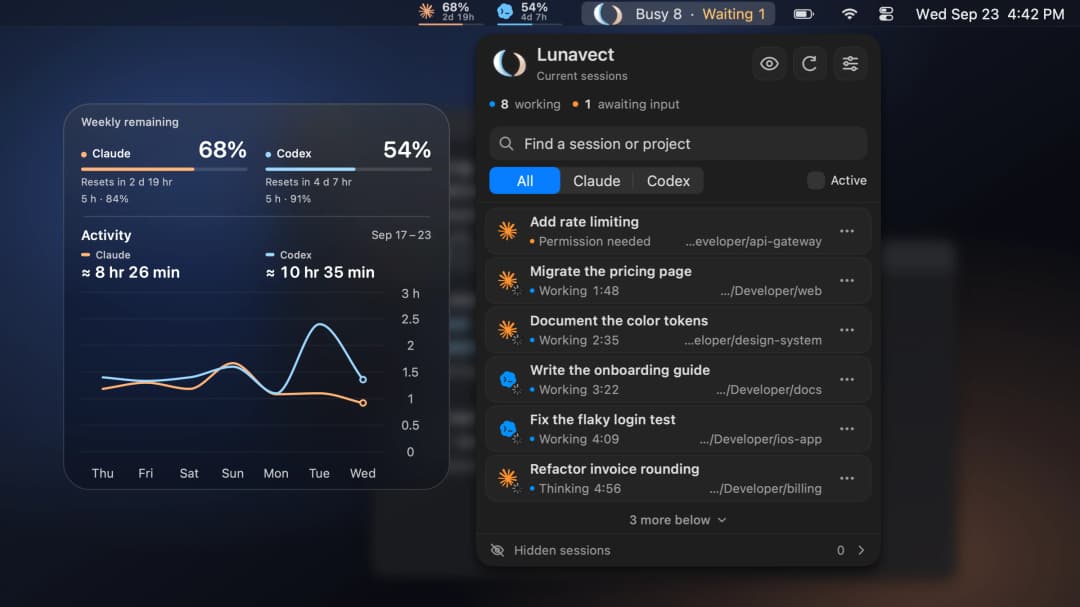
Task: Switch to the Codex filter tab
Action: coord(668,181)
